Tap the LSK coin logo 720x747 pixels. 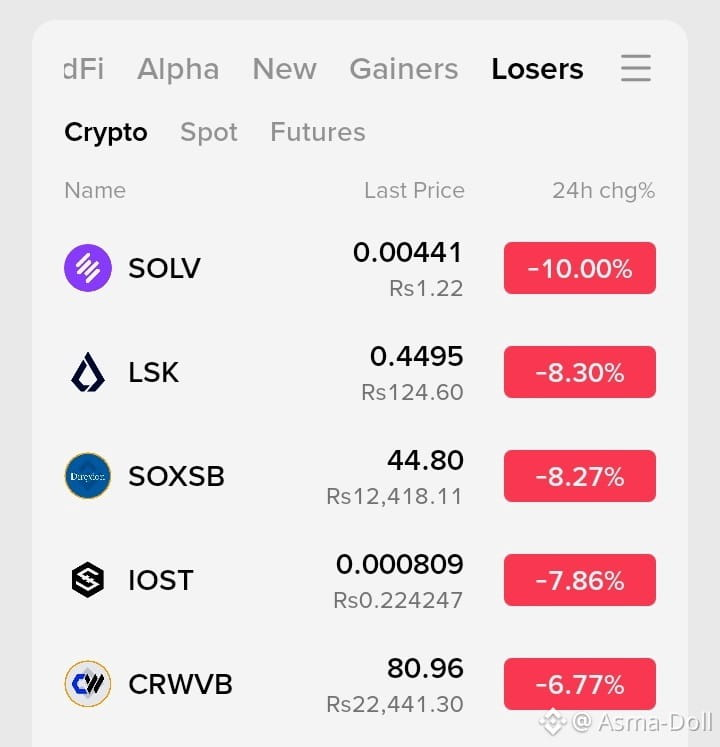(x=88, y=372)
